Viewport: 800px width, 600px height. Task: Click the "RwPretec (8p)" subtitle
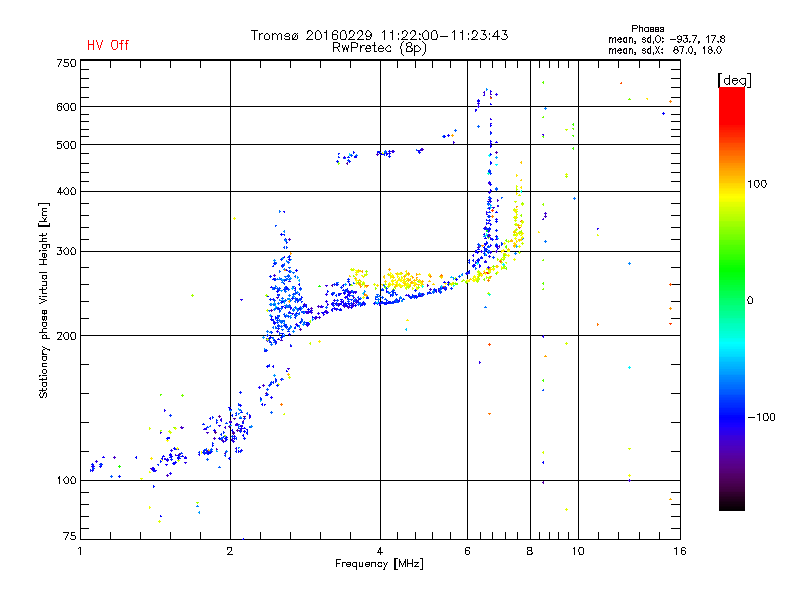coord(379,48)
